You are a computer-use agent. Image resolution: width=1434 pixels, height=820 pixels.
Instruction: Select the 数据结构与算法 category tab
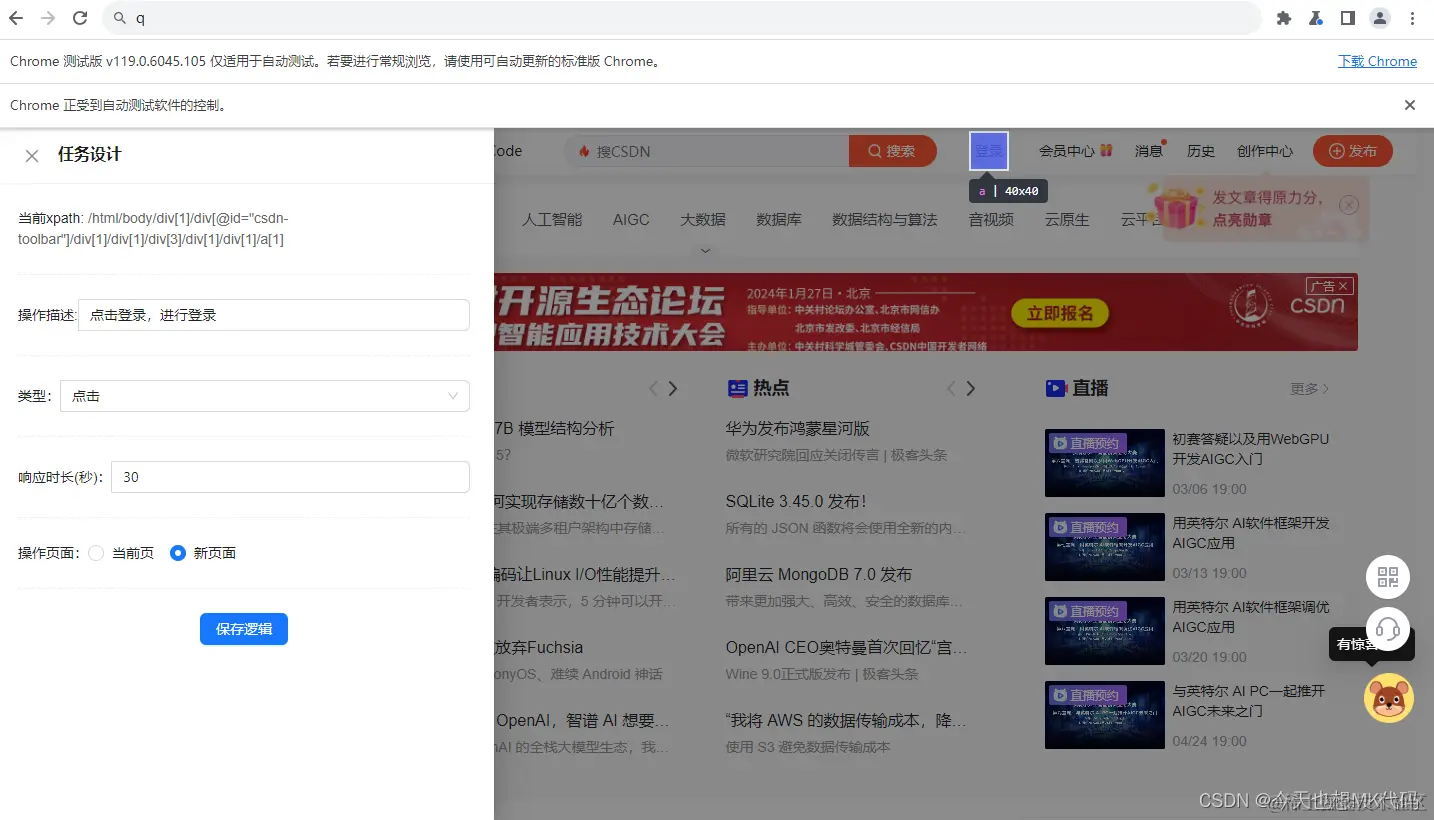click(x=885, y=219)
